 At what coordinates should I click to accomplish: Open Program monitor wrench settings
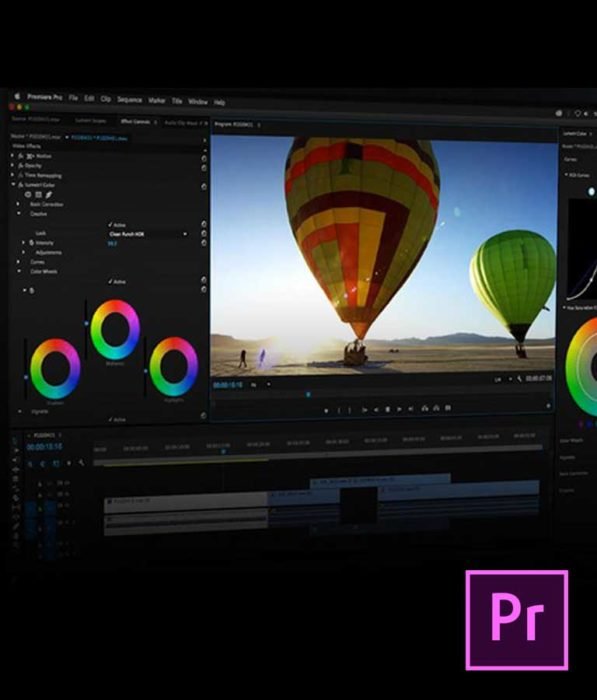[x=519, y=379]
